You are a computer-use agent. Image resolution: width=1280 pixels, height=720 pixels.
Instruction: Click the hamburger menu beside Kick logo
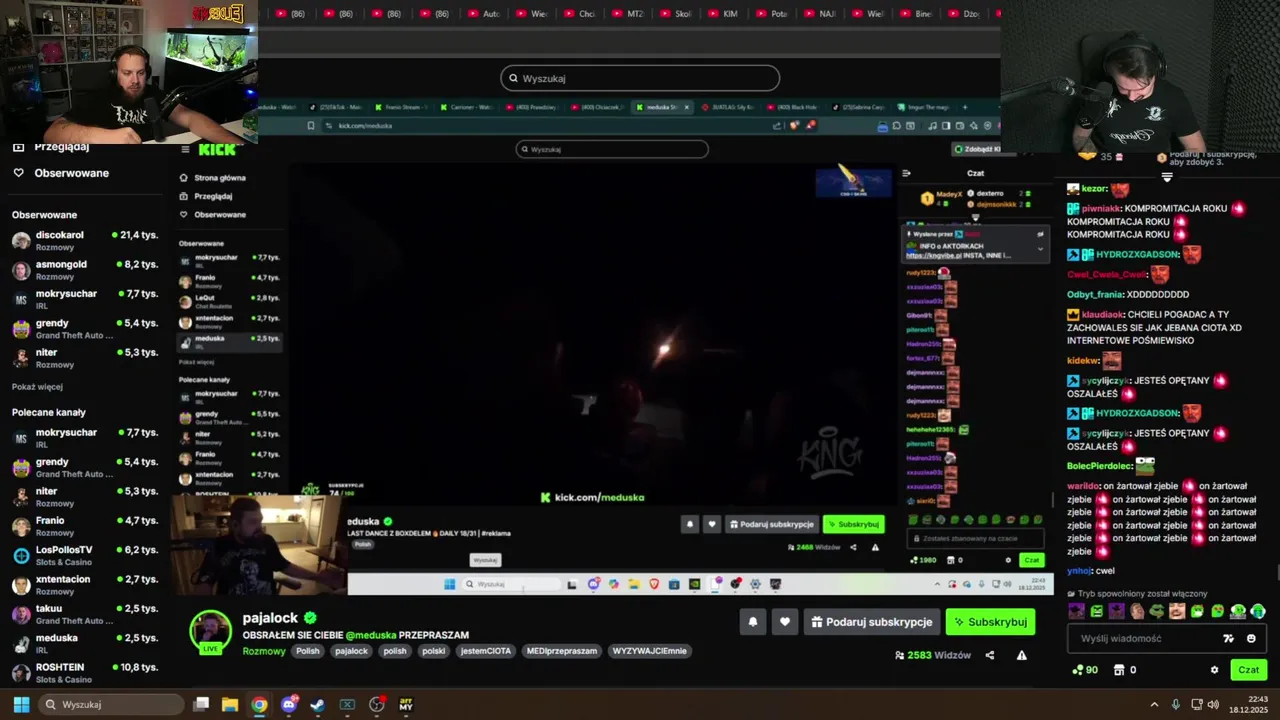pyautogui.click(x=185, y=149)
